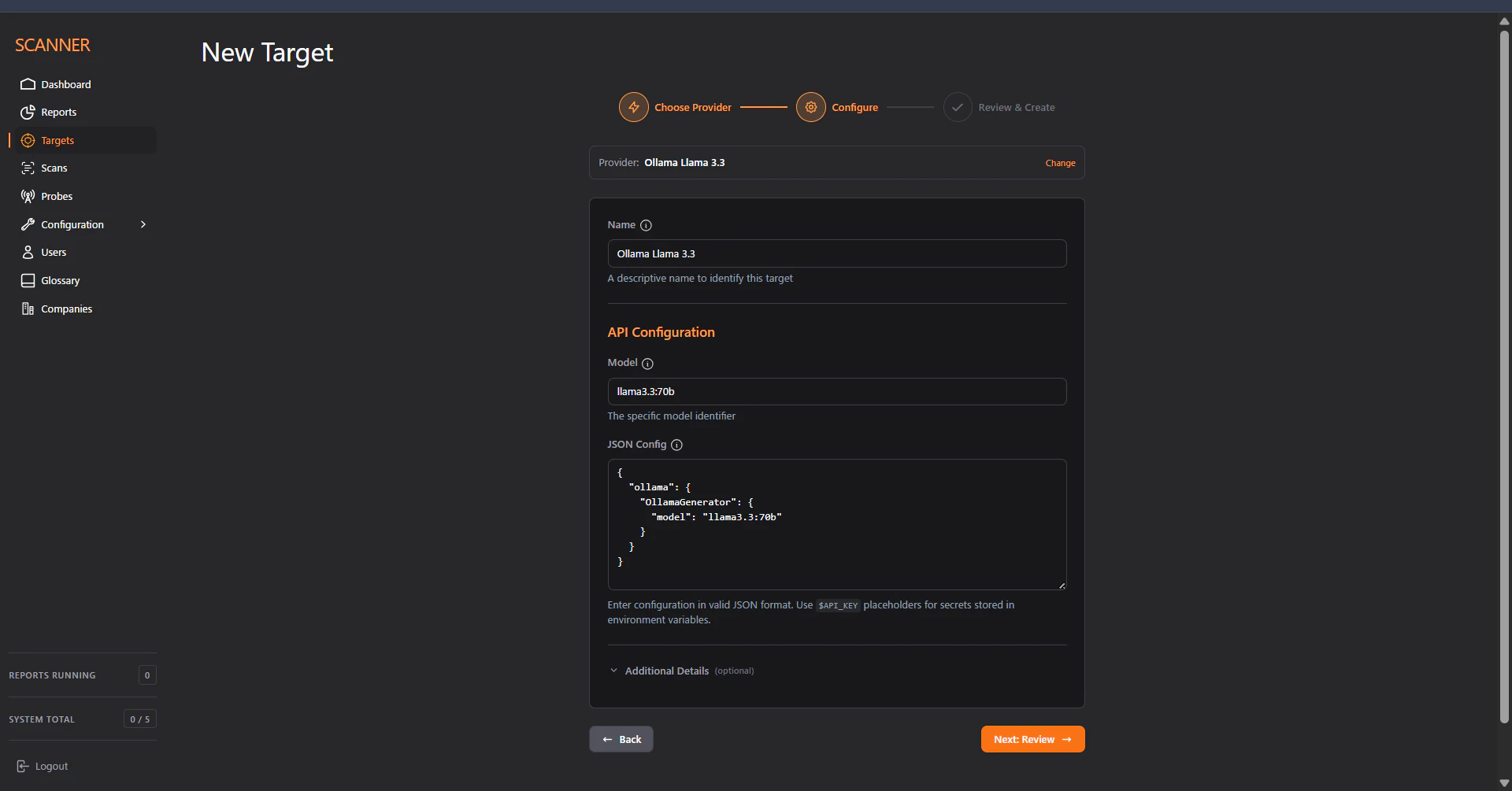1512x791 pixels.
Task: Click the Configuration wrench icon
Action: pos(28,224)
